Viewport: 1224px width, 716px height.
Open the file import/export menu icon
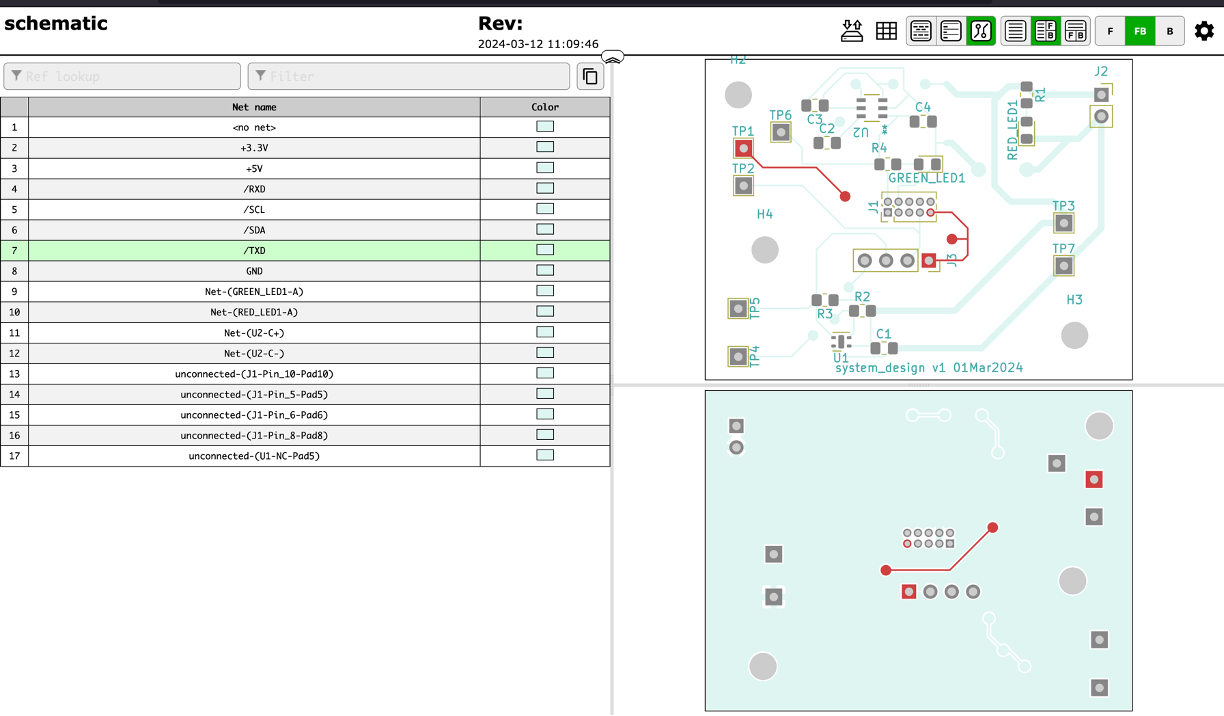pos(852,31)
